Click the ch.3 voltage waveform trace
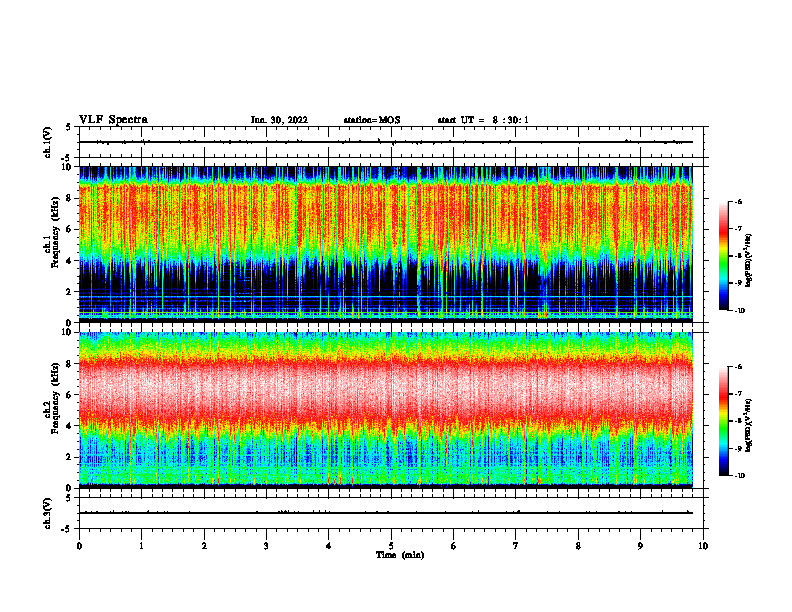 [385, 513]
